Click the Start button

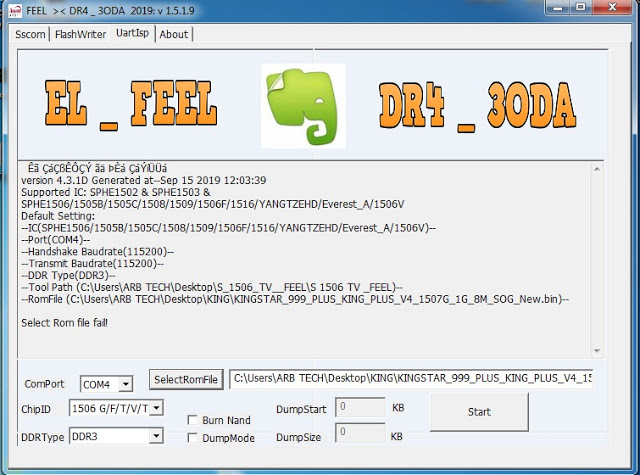coord(479,412)
